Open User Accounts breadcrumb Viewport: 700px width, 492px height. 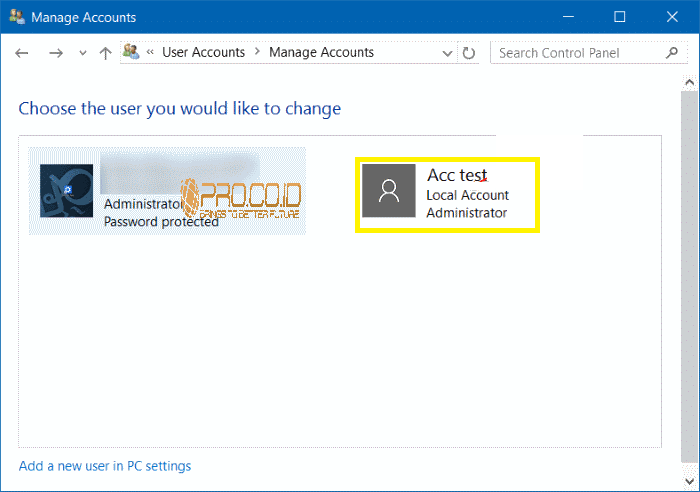[x=203, y=52]
